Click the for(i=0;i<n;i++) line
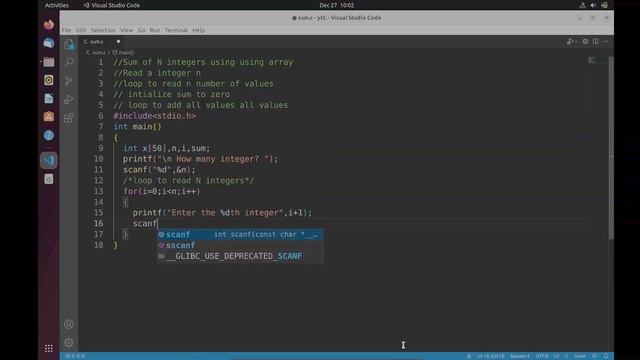Image resolution: width=640 pixels, height=360 pixels. [162, 191]
